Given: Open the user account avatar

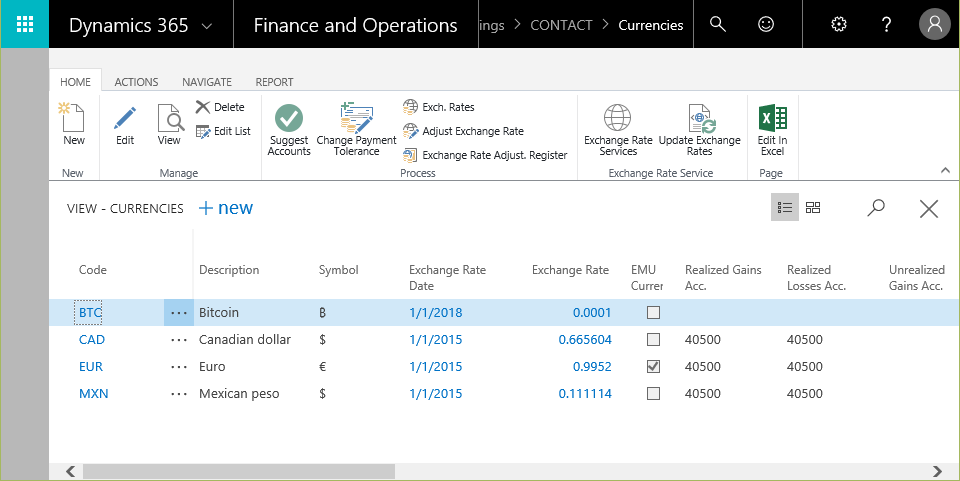Looking at the screenshot, I should pos(934,24).
